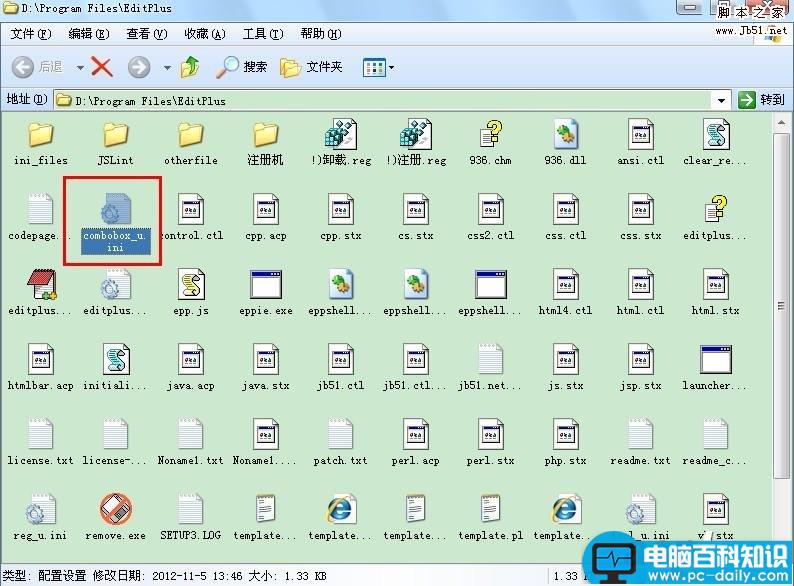Click the vertical scrollbar up arrow
This screenshot has height=586, width=794.
[781, 123]
